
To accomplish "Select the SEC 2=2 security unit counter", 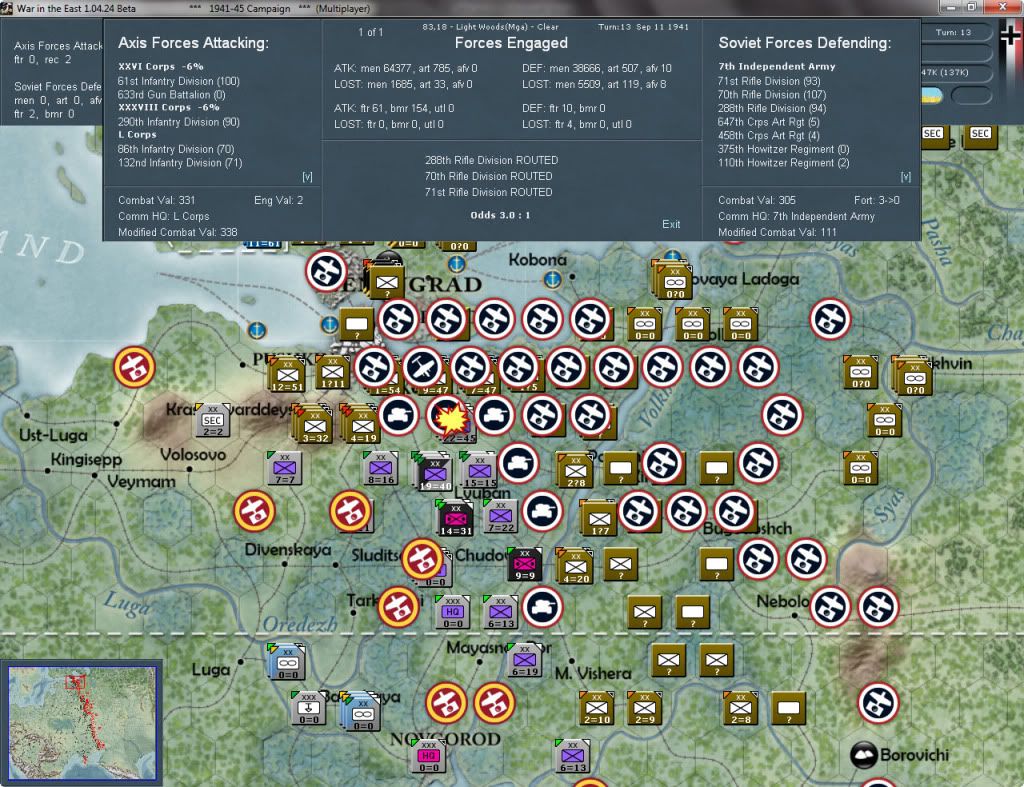I will coord(213,420).
